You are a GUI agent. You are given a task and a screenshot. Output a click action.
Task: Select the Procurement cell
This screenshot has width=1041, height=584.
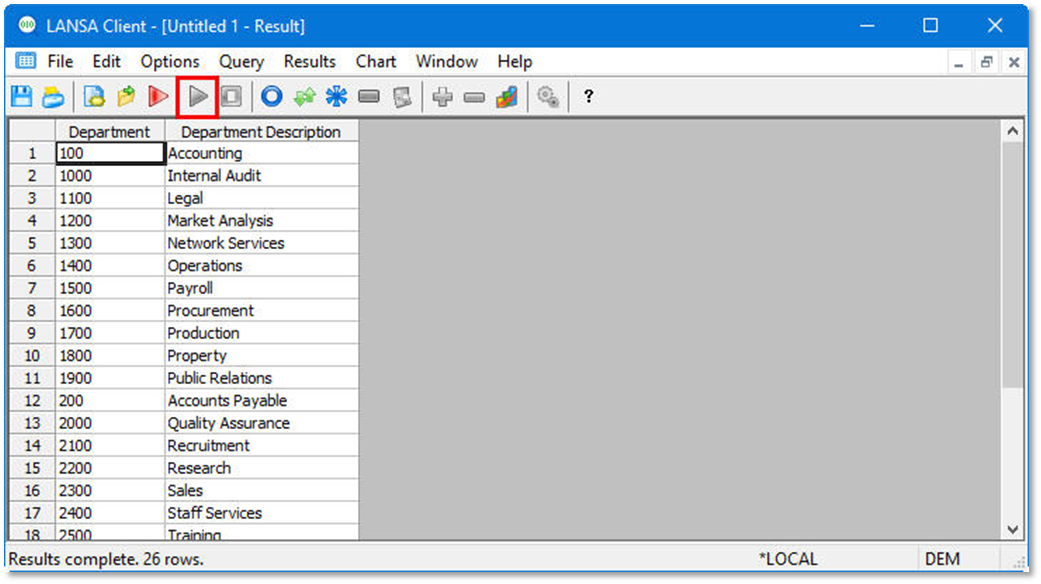coord(261,311)
